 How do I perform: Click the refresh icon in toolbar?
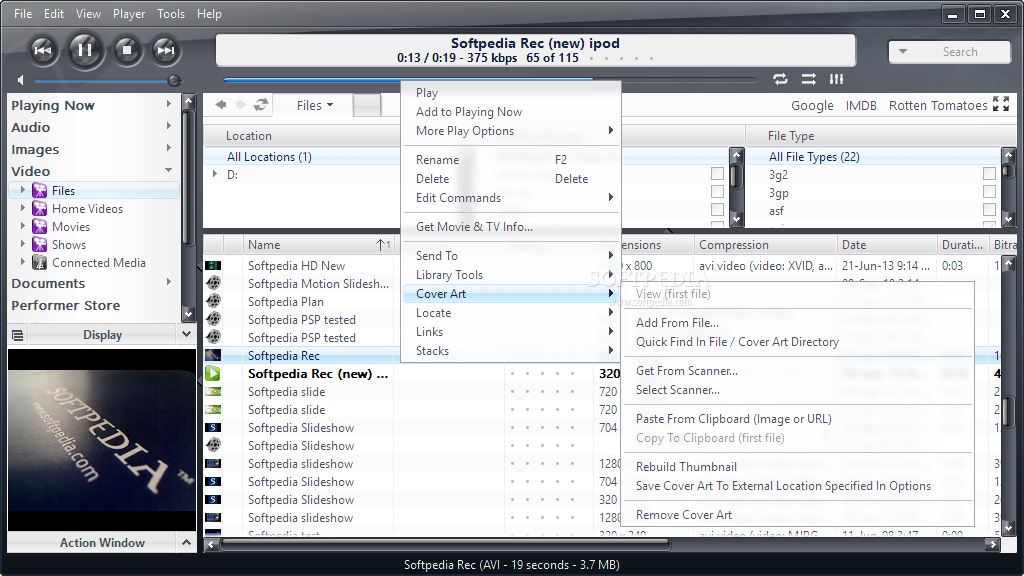[x=261, y=104]
